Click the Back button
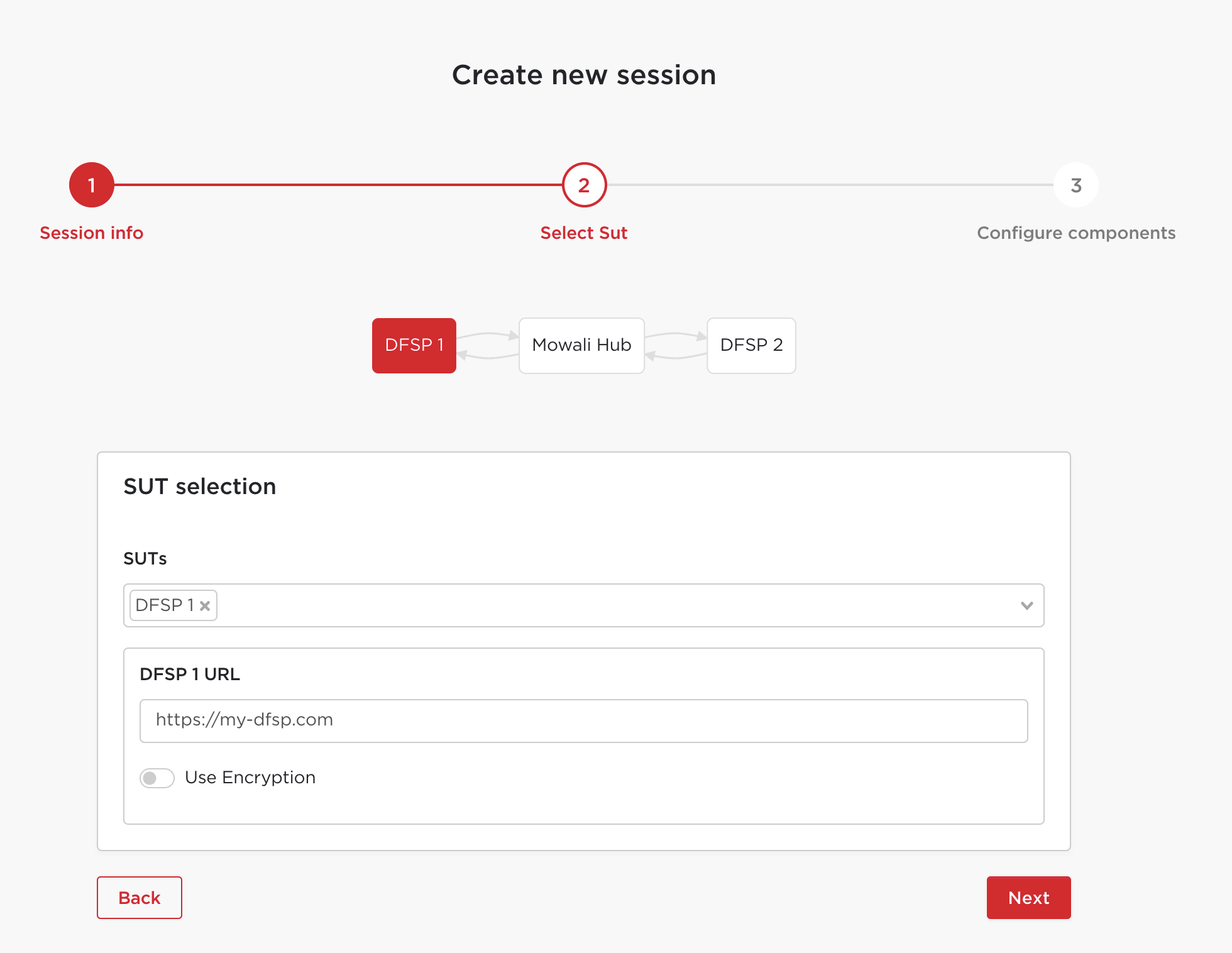 139,898
